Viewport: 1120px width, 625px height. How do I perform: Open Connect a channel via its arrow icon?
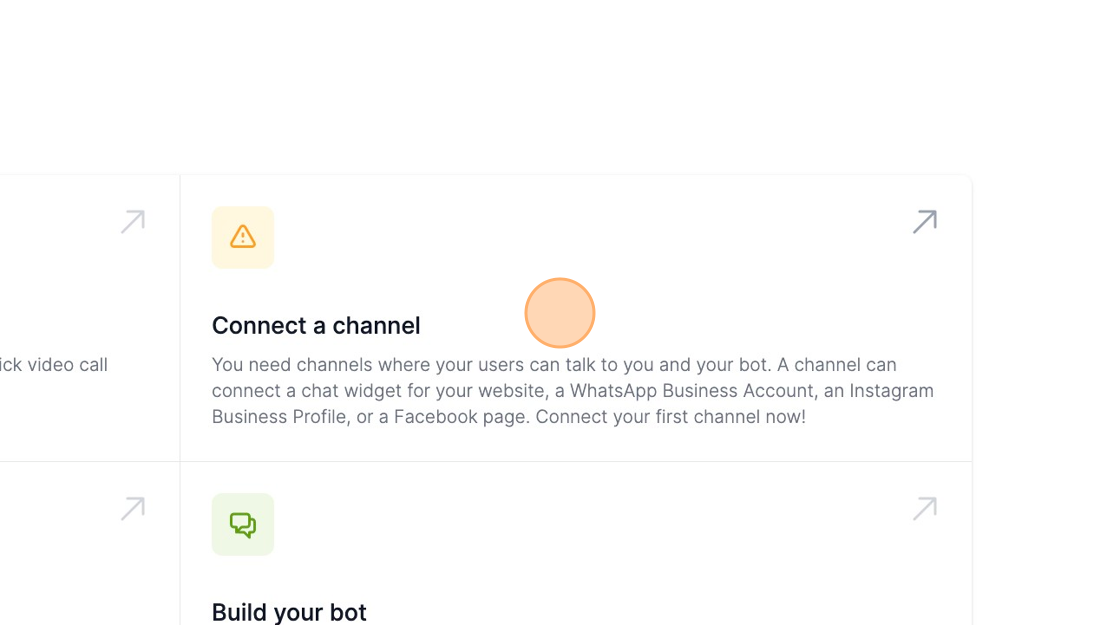pos(925,221)
